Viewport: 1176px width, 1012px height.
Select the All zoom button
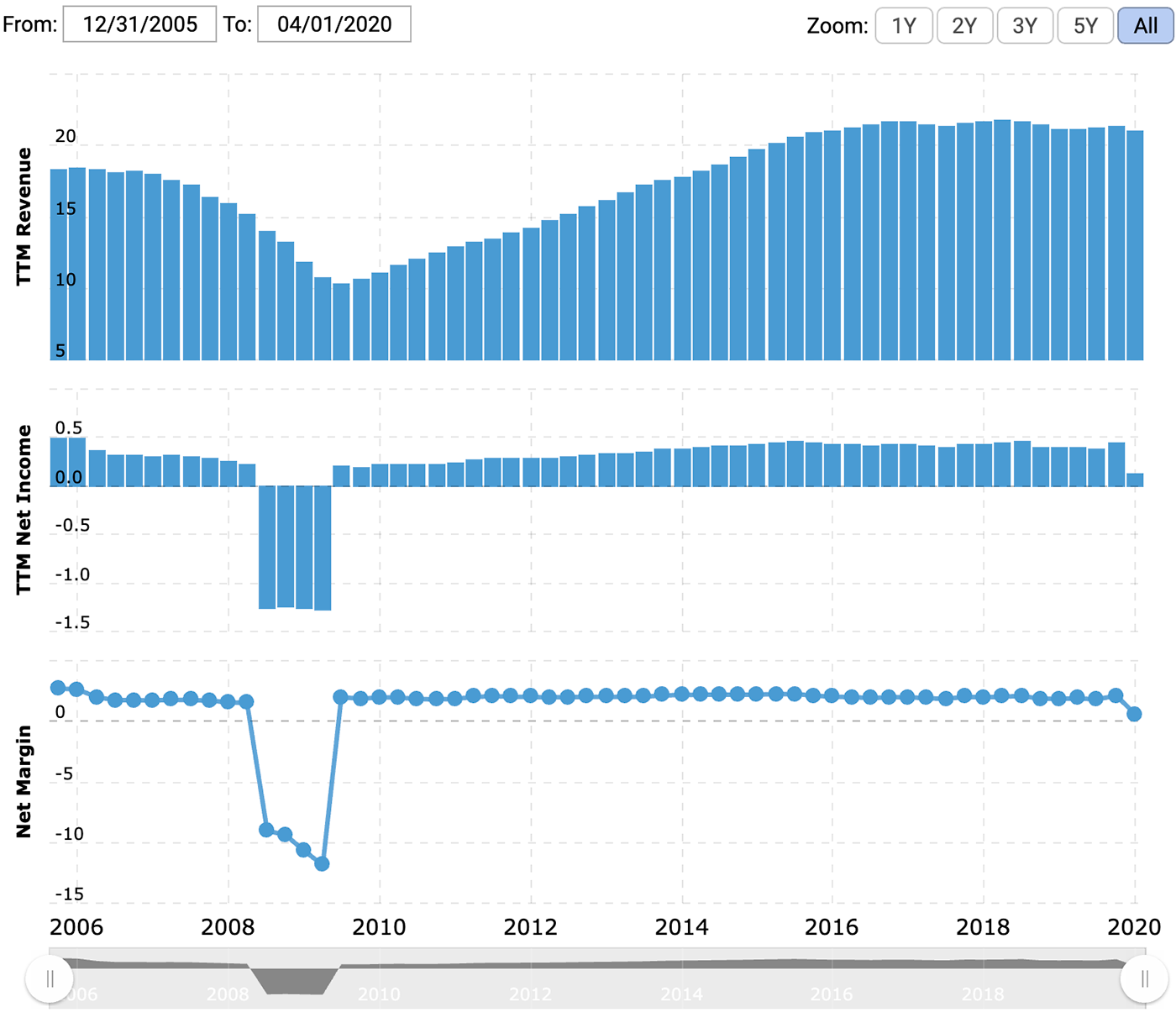coord(1146,25)
